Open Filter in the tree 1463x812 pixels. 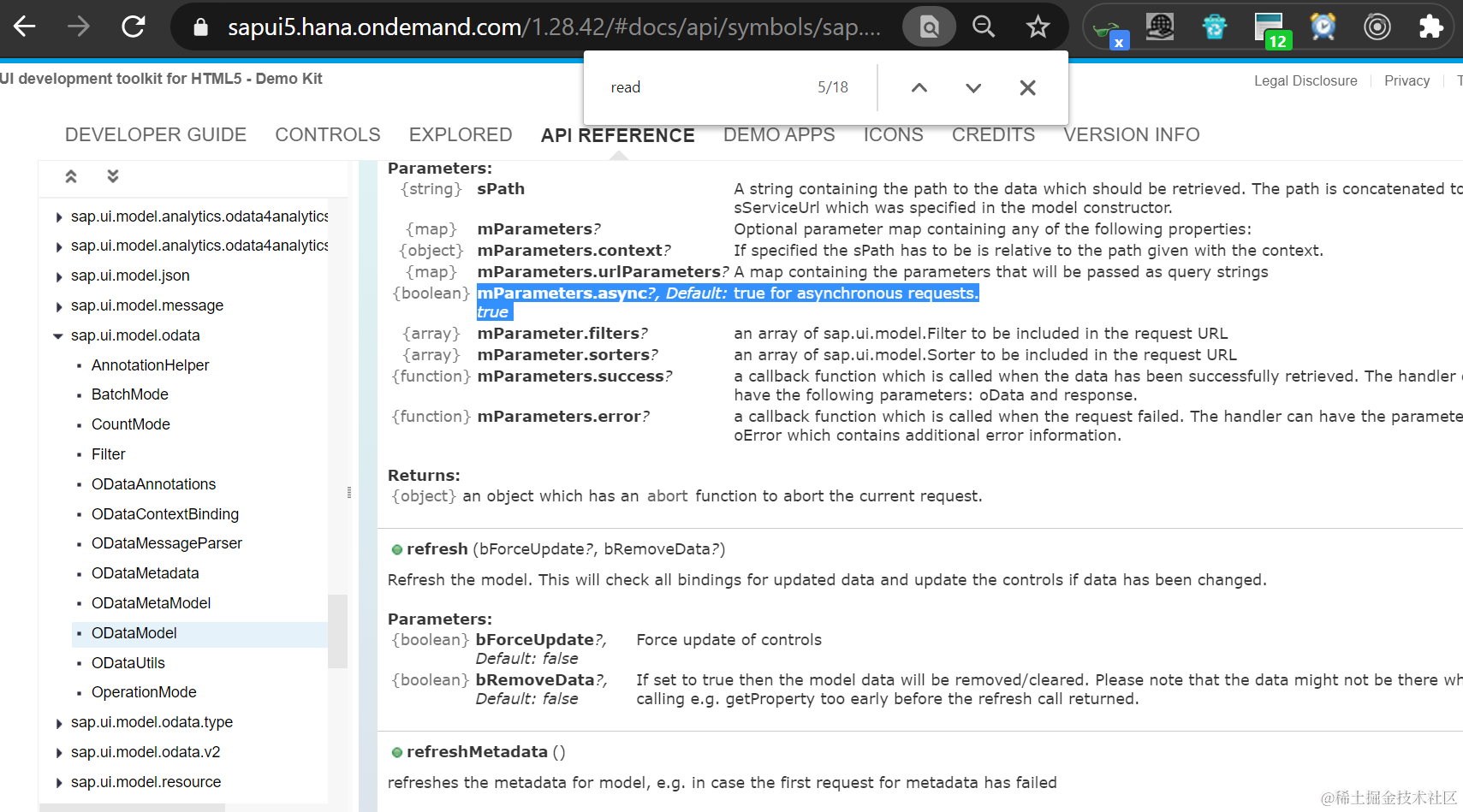pyautogui.click(x=109, y=454)
